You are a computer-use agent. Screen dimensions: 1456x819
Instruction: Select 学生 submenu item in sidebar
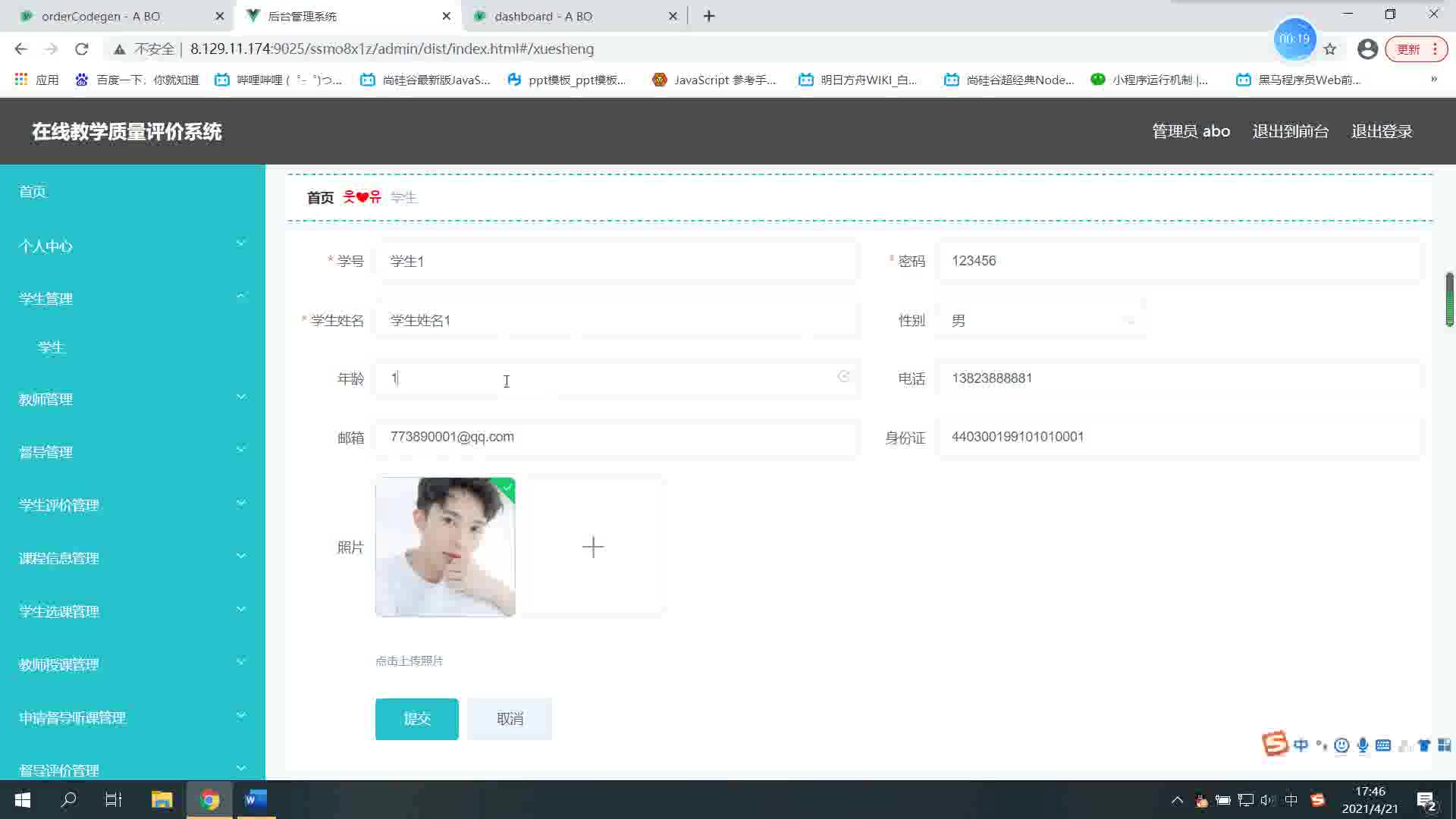point(52,347)
